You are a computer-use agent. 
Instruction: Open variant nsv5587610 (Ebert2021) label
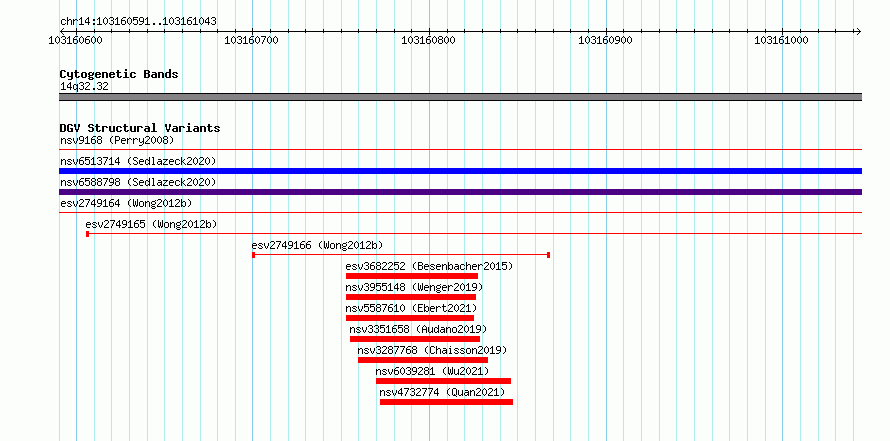coord(411,308)
